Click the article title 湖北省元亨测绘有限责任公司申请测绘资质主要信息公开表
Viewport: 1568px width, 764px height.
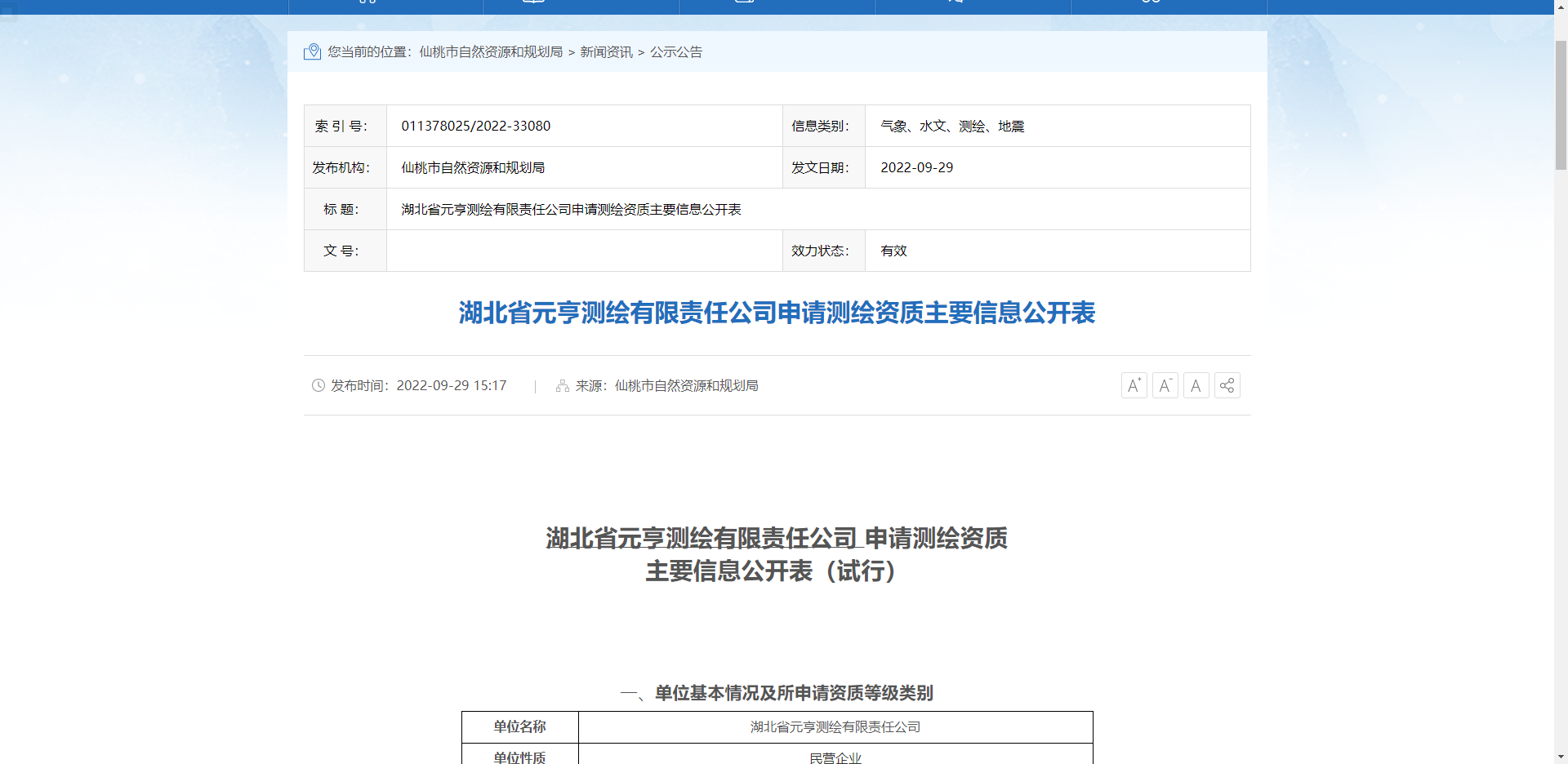click(777, 313)
